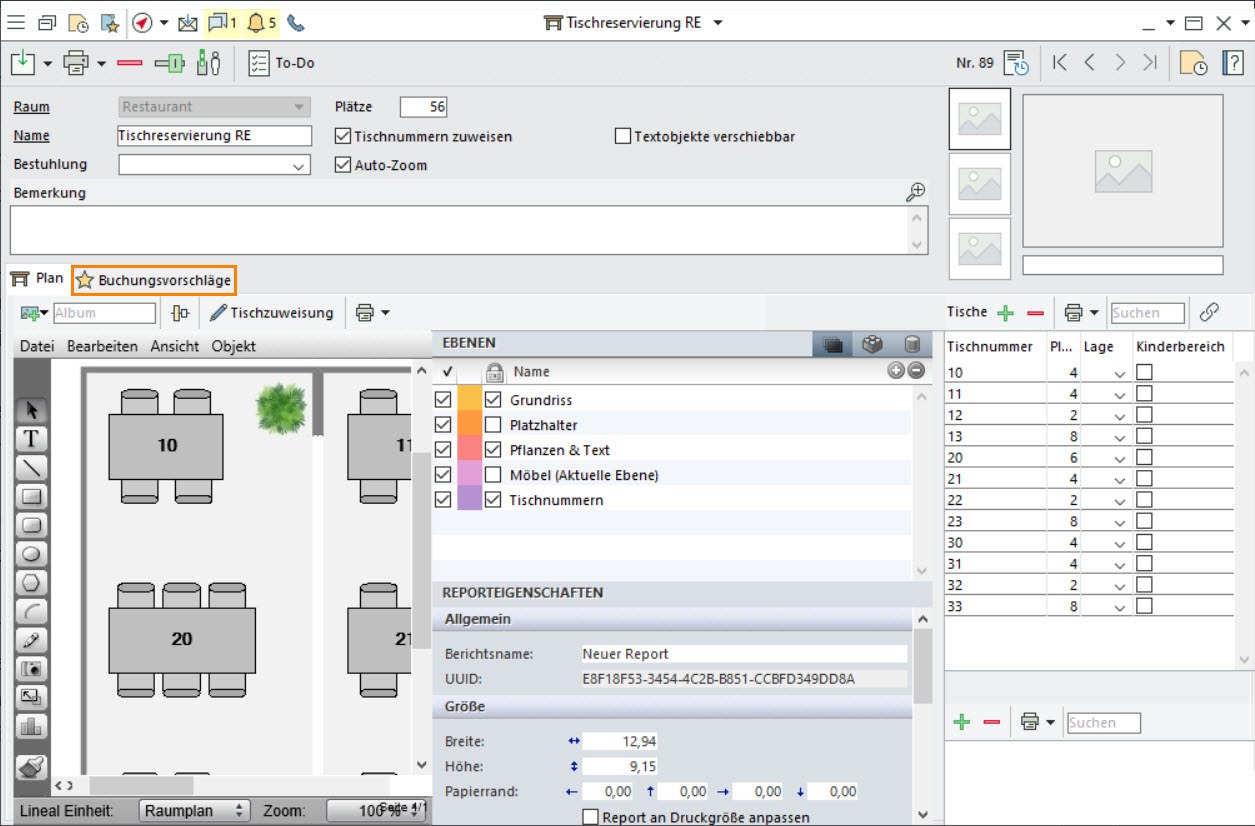Switch to Buchungsvorschläge tab
Image resolution: width=1255 pixels, height=826 pixels.
tap(154, 281)
